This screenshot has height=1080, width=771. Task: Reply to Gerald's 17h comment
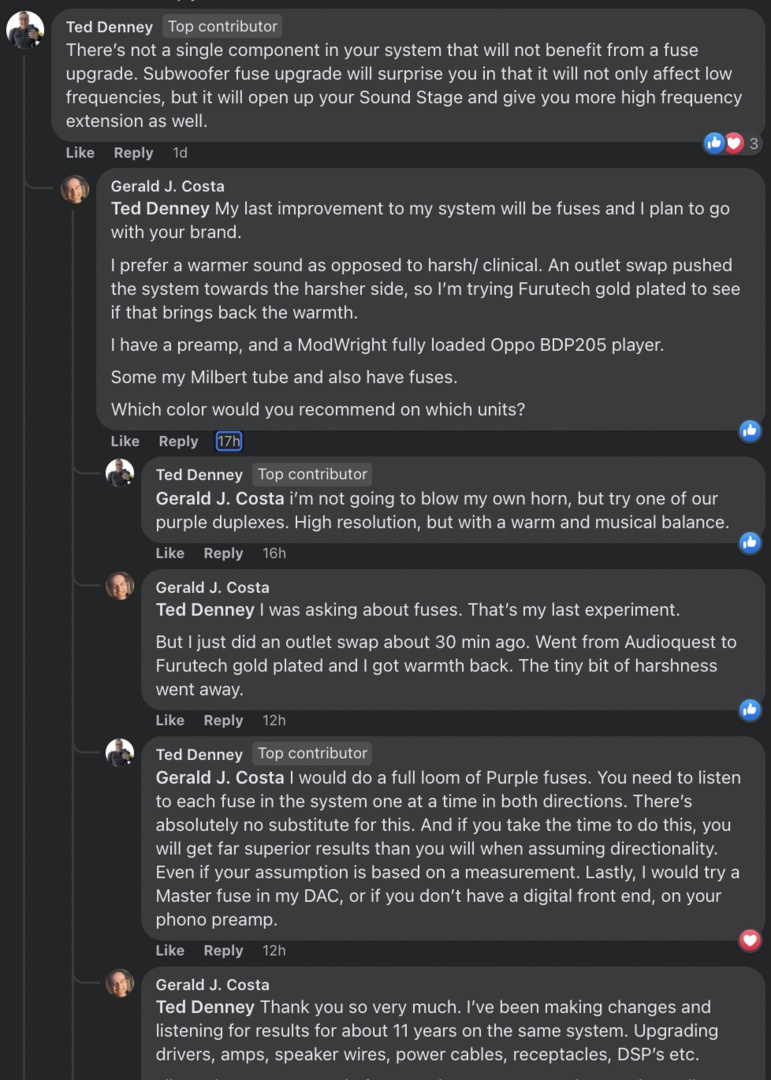[178, 441]
